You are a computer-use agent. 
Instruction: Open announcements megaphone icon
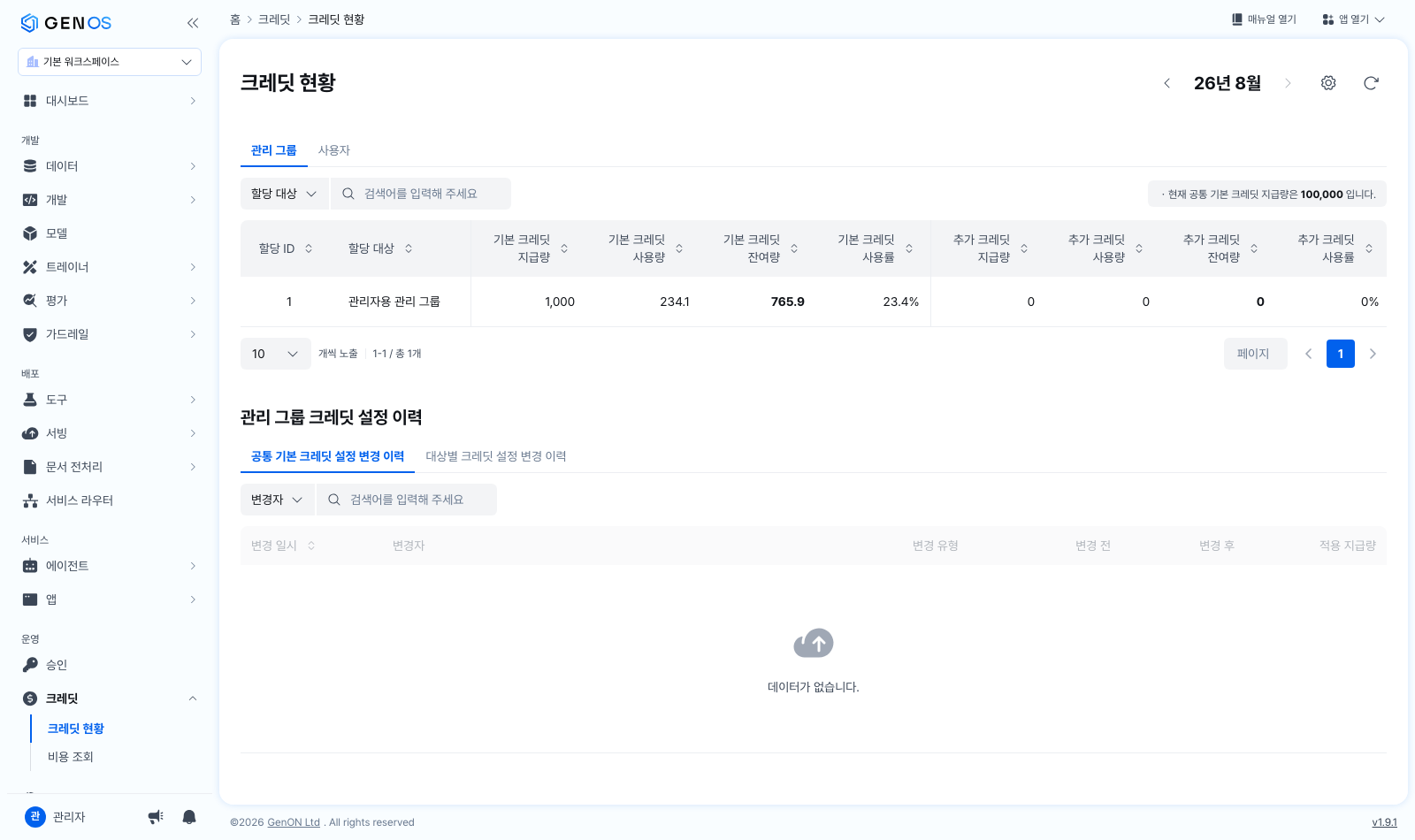(156, 817)
